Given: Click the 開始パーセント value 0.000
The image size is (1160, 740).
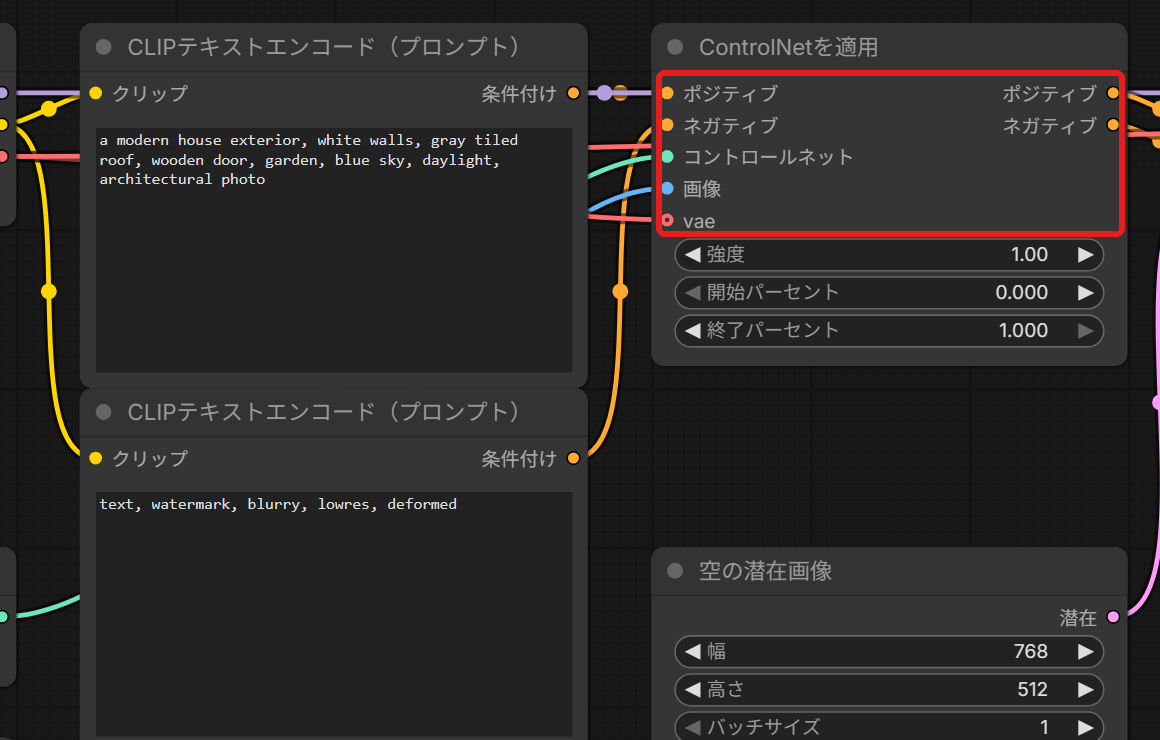Looking at the screenshot, I should (x=1022, y=292).
